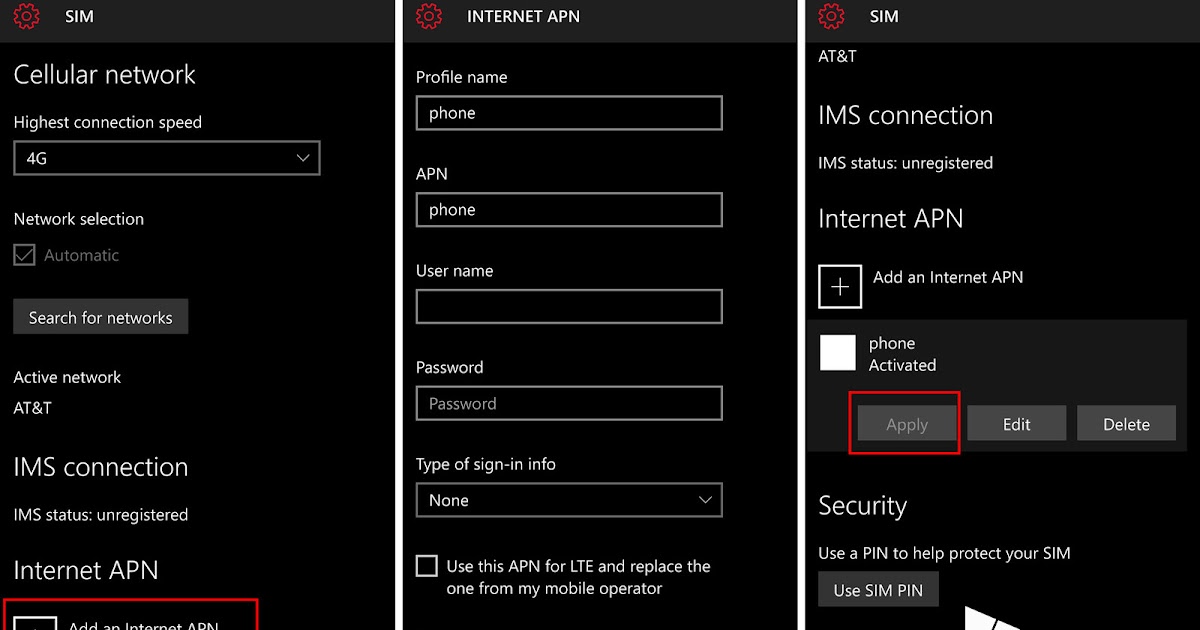Click the settings gear icon beside INTERNET APN
This screenshot has height=630, width=1200.
(x=429, y=16)
